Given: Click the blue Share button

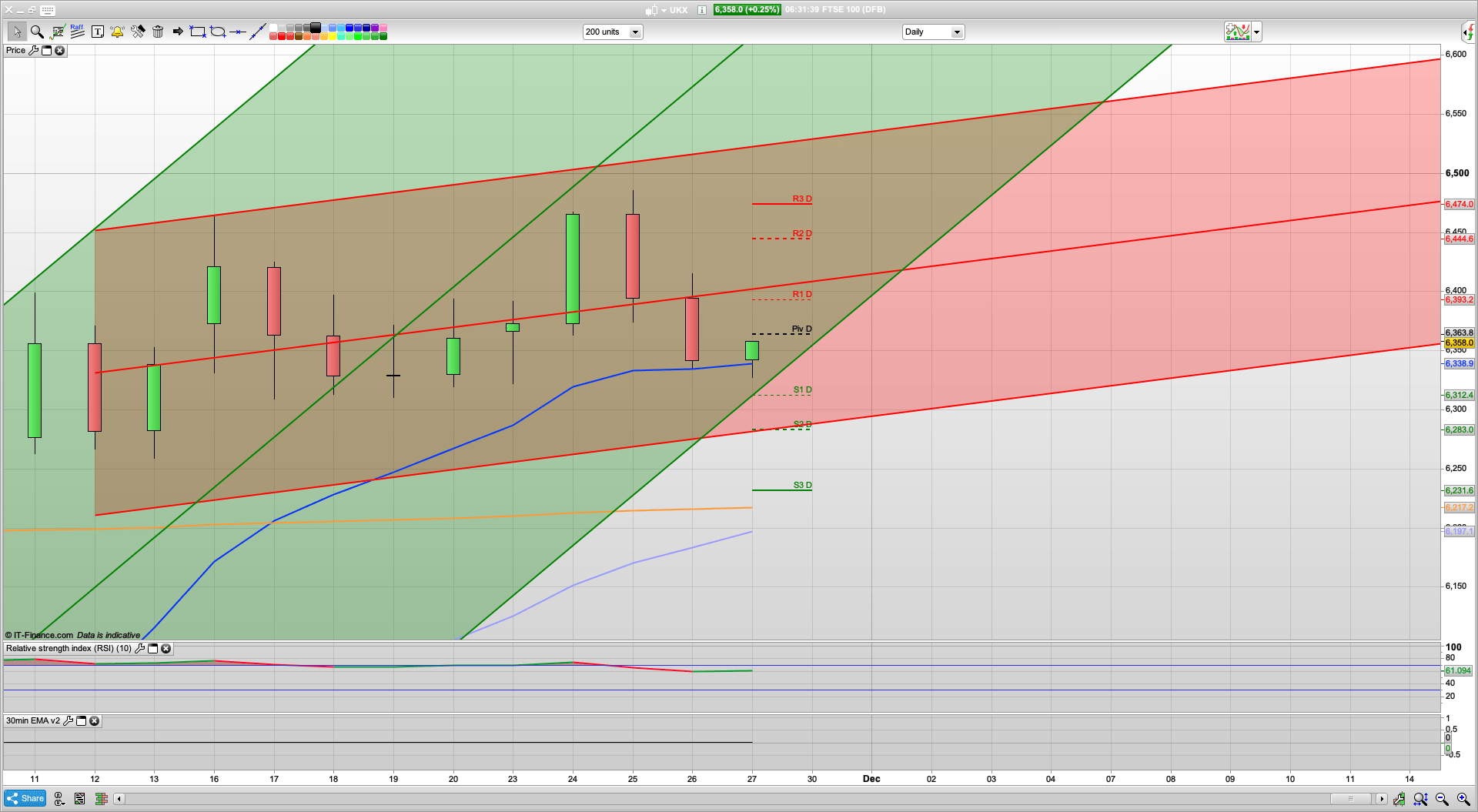Looking at the screenshot, I should tap(25, 798).
